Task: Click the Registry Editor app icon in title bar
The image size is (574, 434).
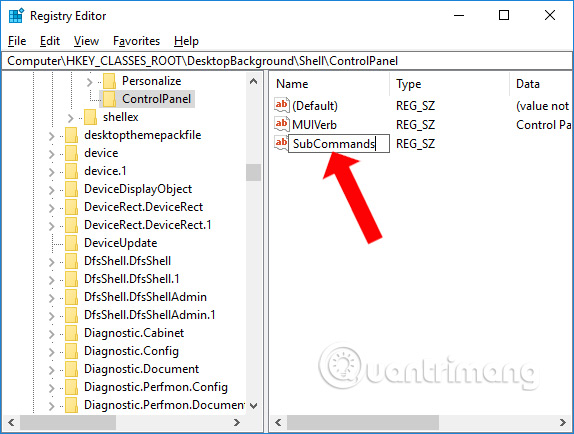Action: pyautogui.click(x=16, y=16)
